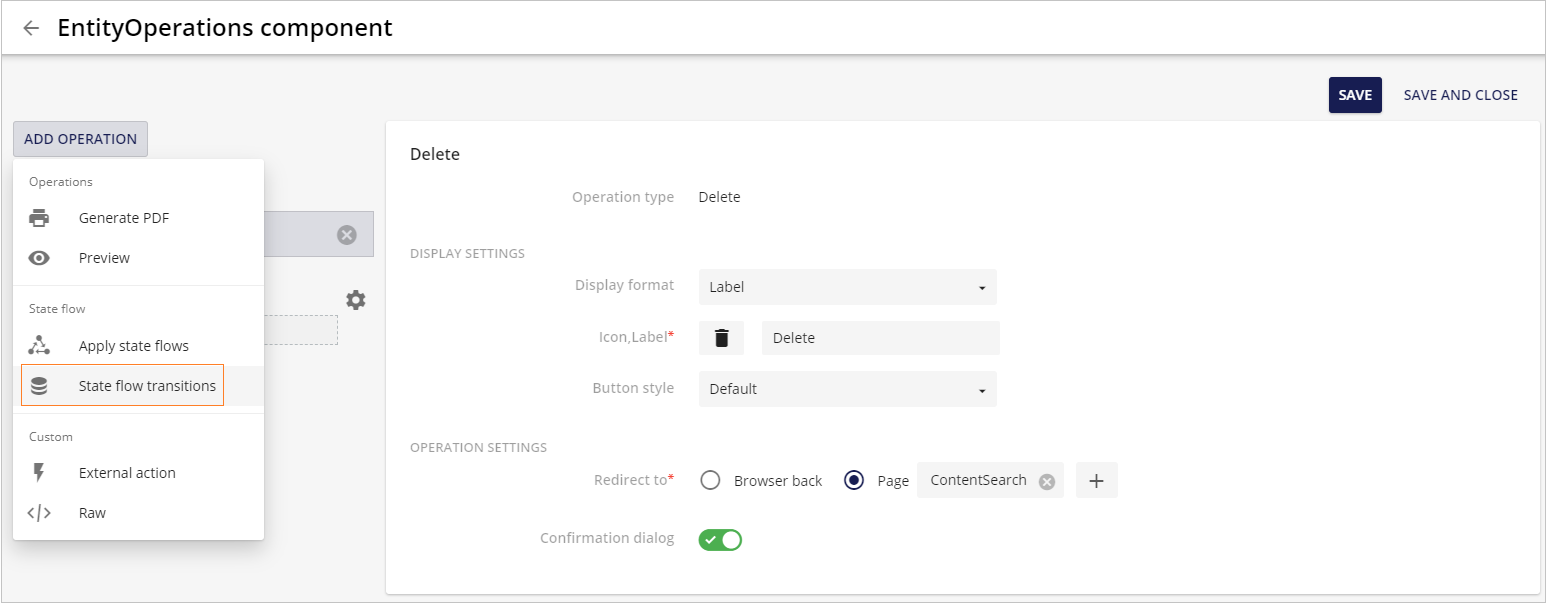Click the trash icon next to Delete label
This screenshot has width=1546, height=603.
tap(721, 337)
